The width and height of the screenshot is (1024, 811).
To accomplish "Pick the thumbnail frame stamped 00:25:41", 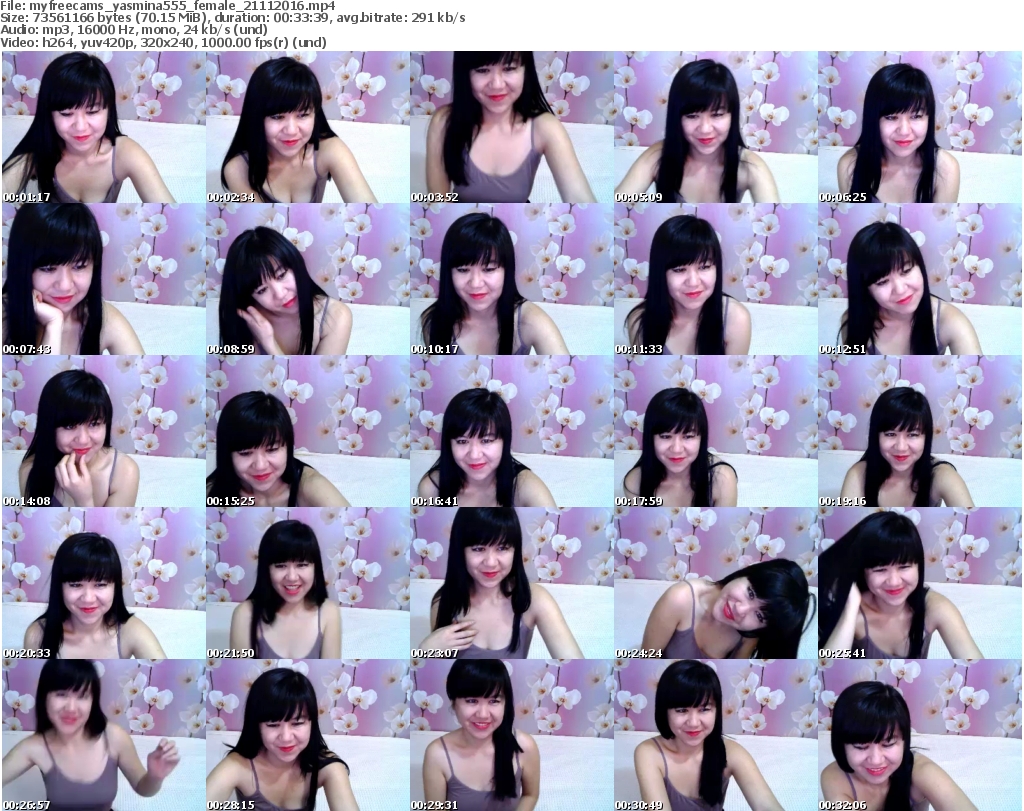I will point(920,583).
